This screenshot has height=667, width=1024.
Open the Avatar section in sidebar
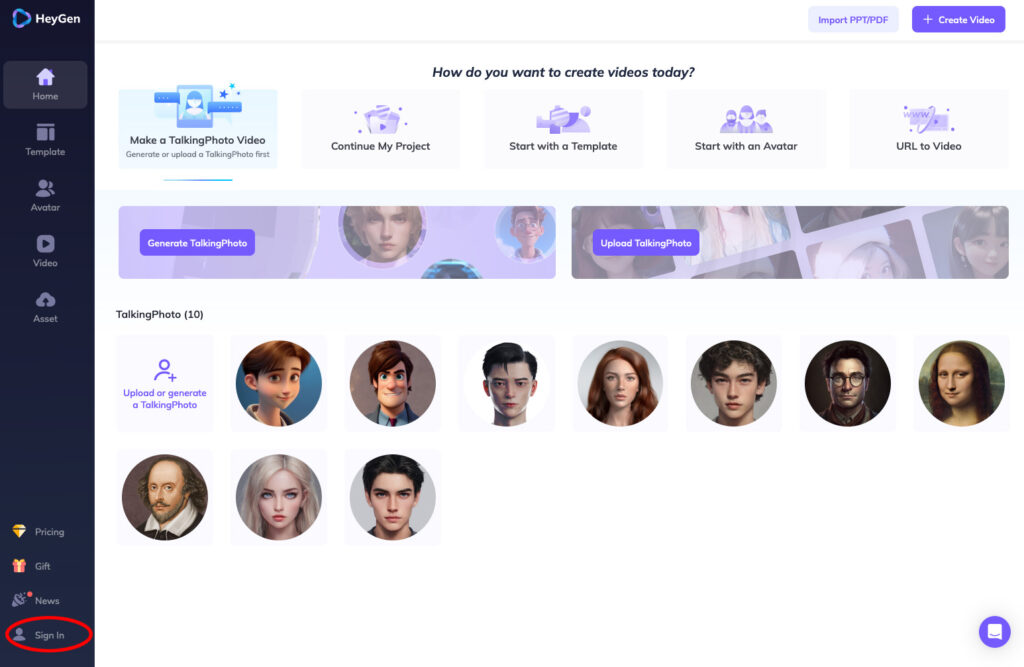[x=45, y=195]
